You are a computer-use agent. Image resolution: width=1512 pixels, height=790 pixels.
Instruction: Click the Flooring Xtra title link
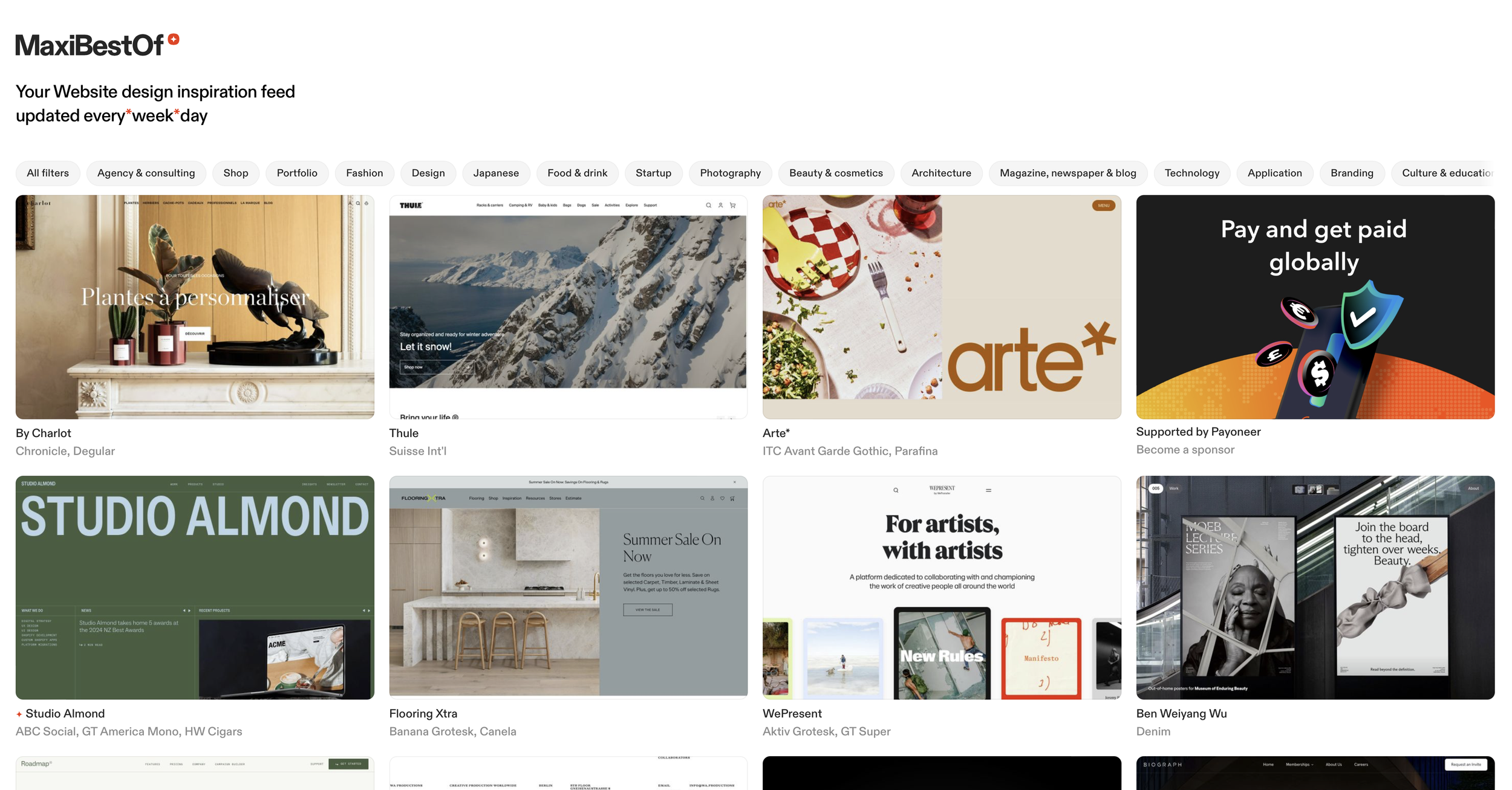tap(423, 713)
